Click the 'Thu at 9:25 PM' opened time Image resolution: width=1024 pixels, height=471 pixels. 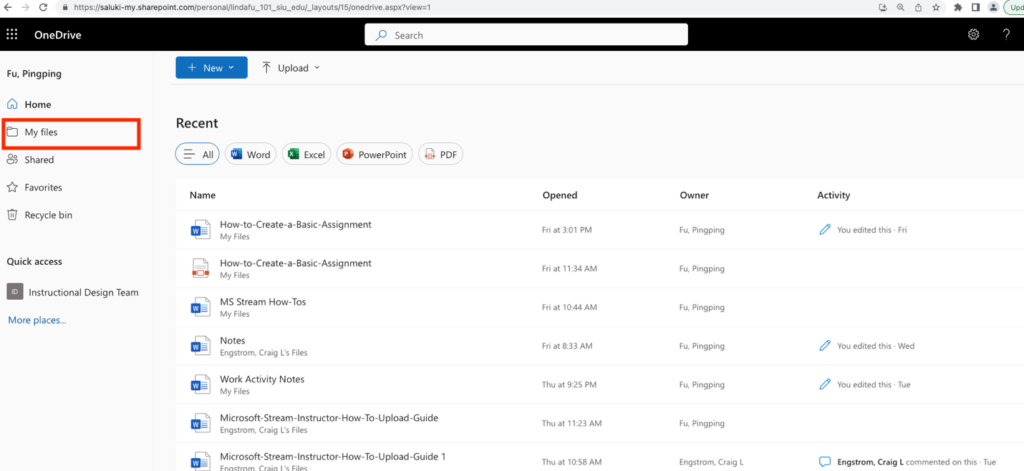click(x=569, y=384)
